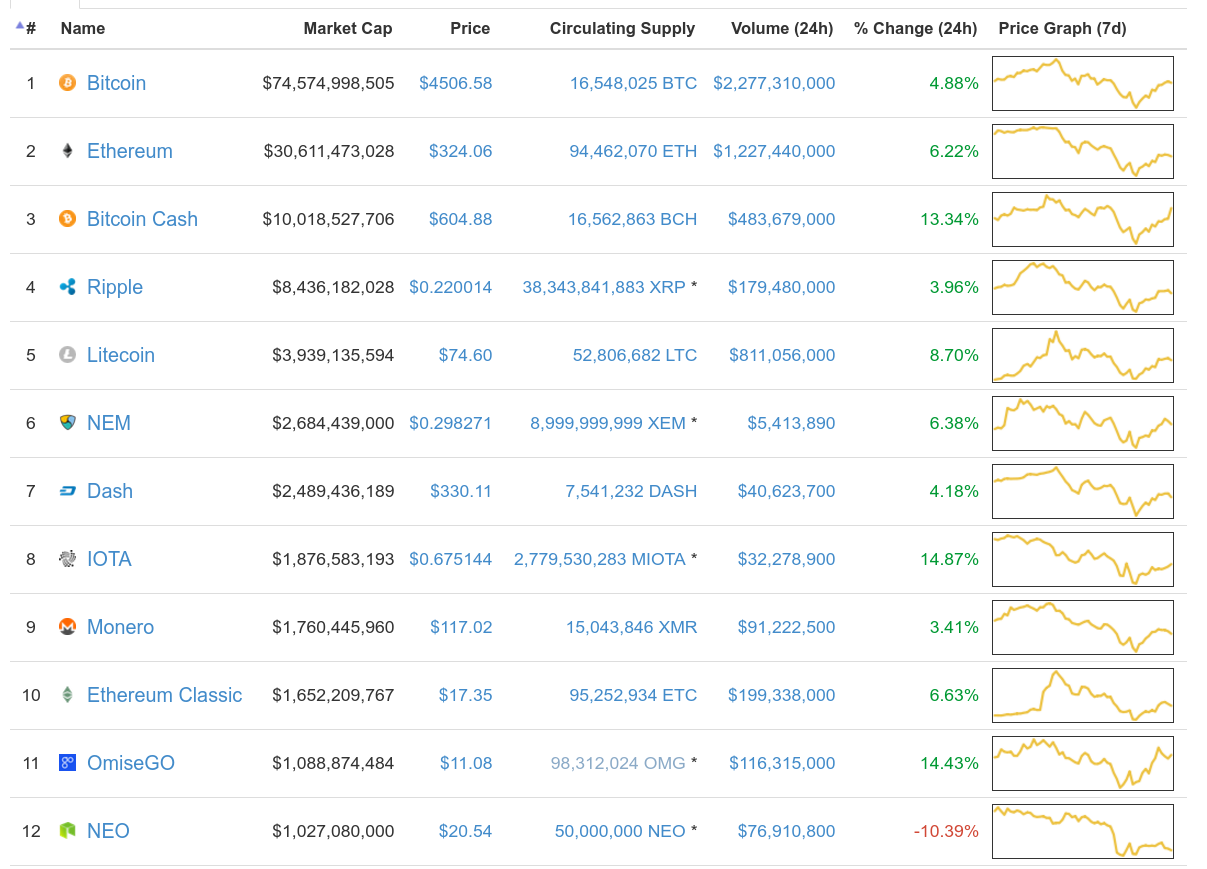
Task: Click Litecoin volume $811,056,000
Action: (782, 355)
